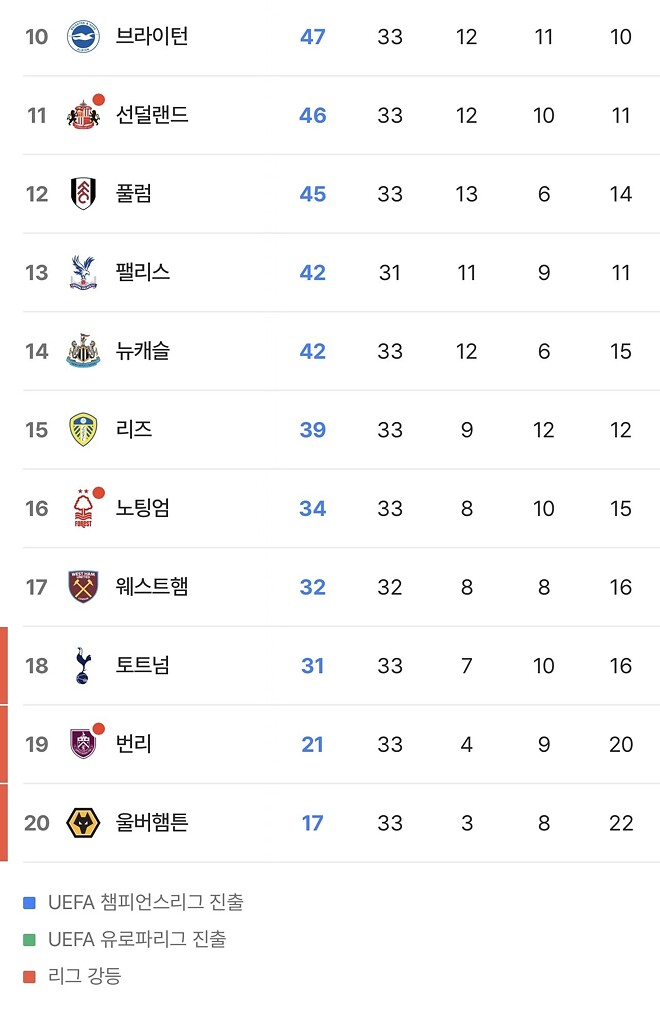Screen dimensions: 660x1014
Task: Click the Sunderland club badge
Action: pos(85,115)
